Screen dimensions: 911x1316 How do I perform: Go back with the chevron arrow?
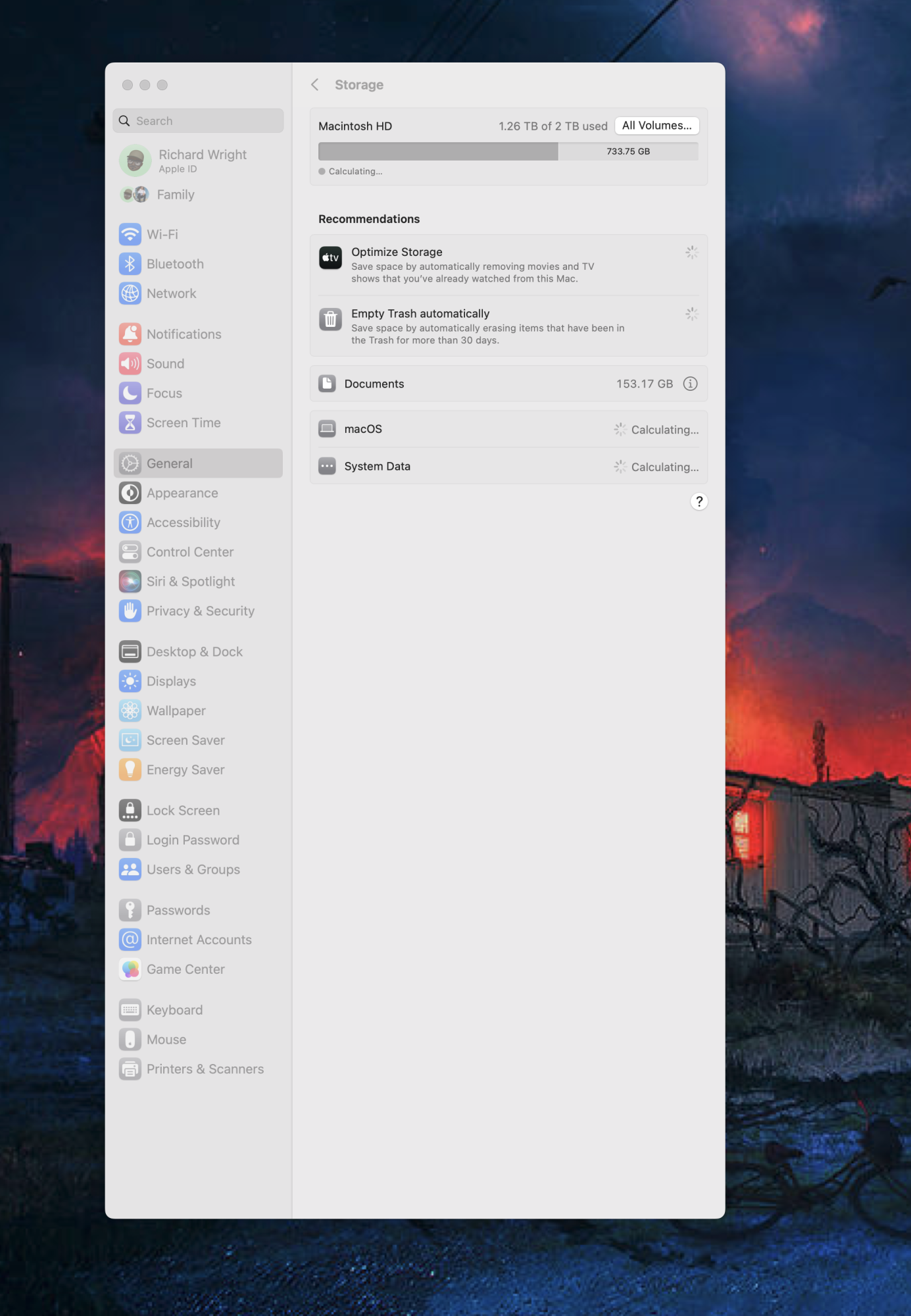[315, 85]
